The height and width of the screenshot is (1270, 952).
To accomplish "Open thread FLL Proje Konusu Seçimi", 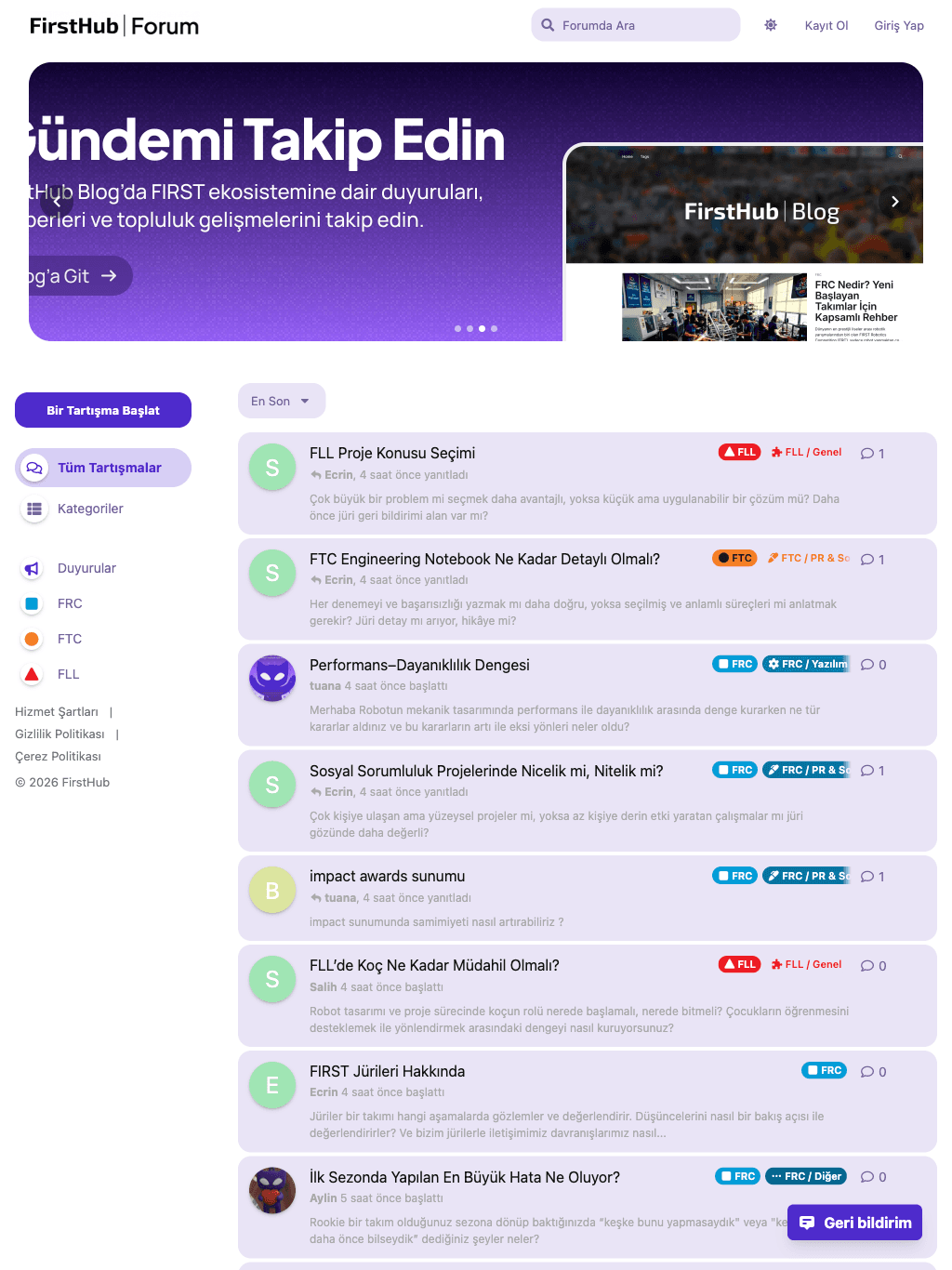I will [x=392, y=453].
